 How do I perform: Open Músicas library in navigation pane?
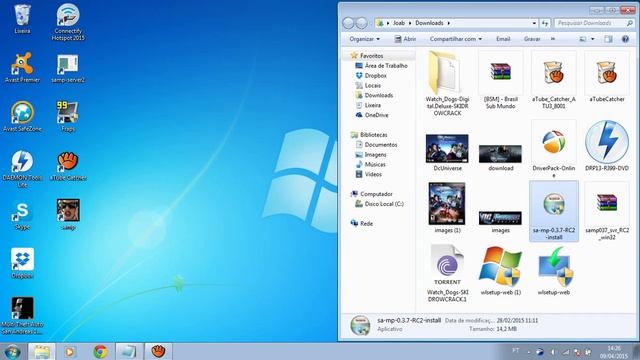(x=371, y=164)
